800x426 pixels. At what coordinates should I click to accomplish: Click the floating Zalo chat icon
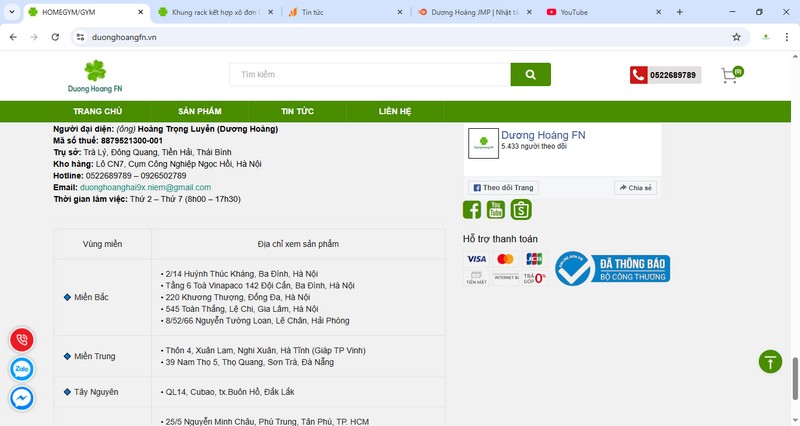(x=21, y=369)
